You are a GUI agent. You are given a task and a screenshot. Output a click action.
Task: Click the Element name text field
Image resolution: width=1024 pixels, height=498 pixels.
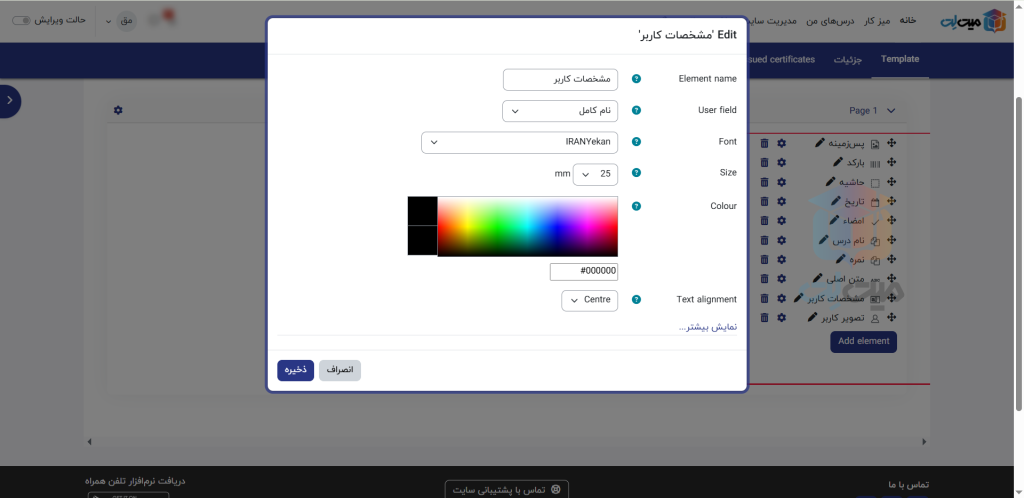pos(560,79)
